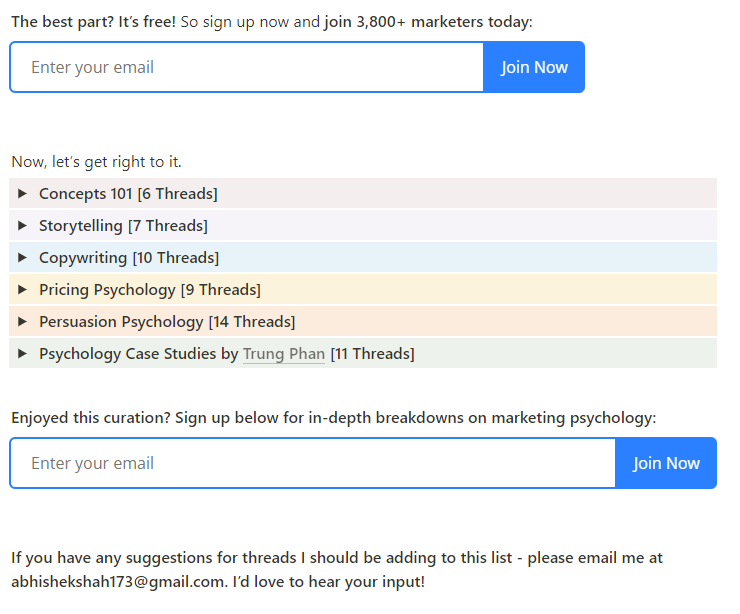Expand the Copywriting arrow marker
The height and width of the screenshot is (614, 740).
pos(23,258)
